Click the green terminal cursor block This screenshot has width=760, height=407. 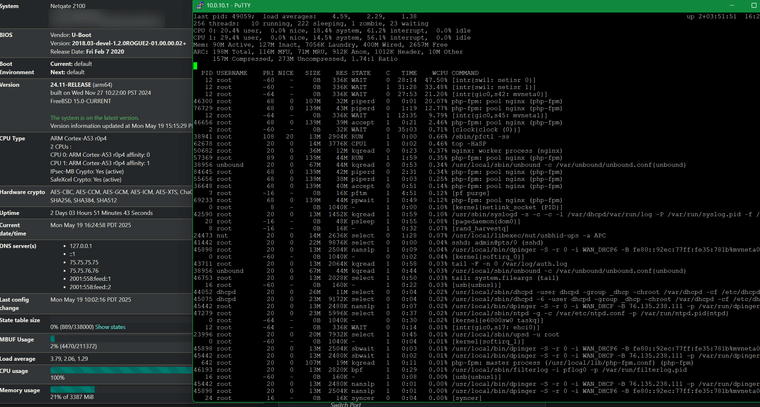195,65
